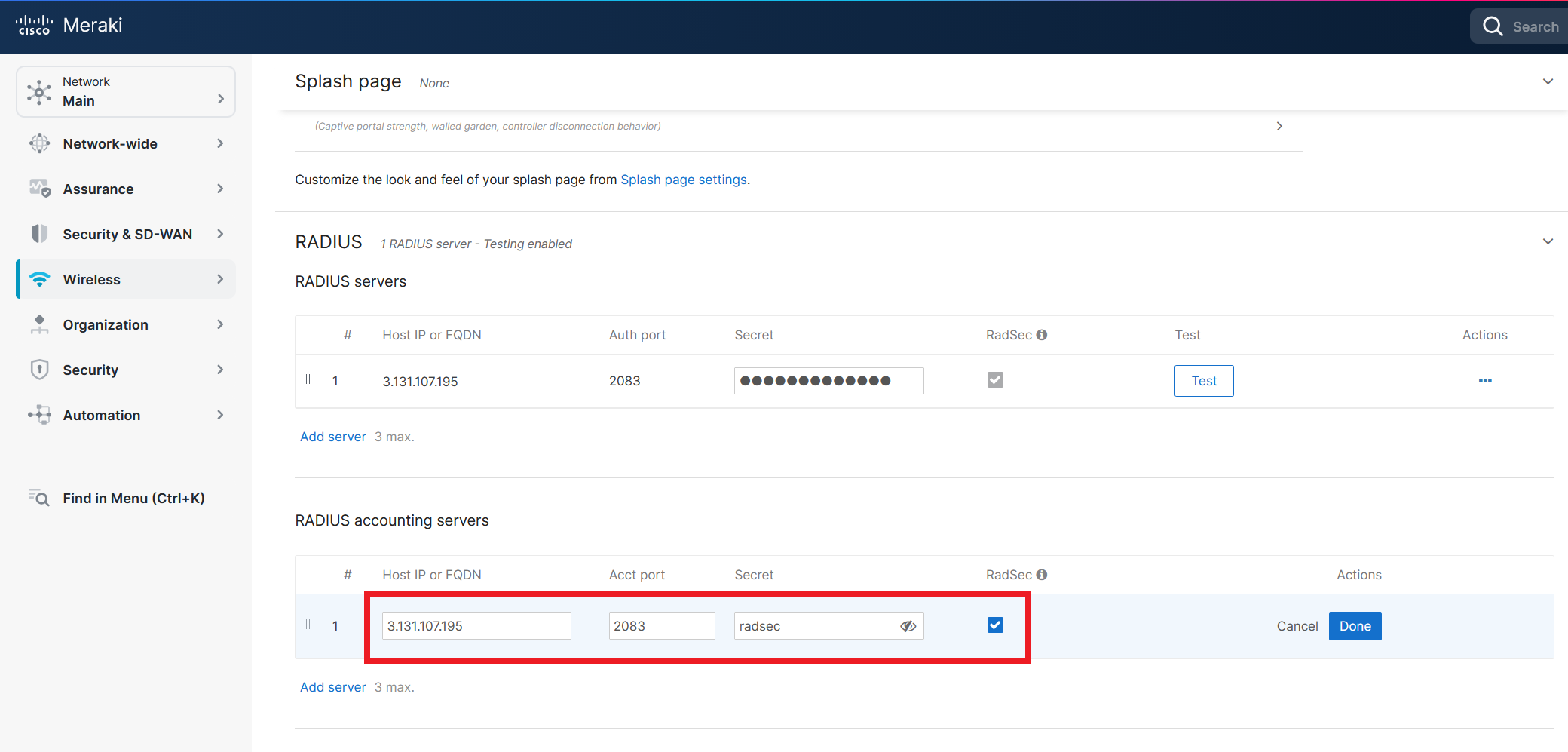This screenshot has height=752, width=1568.
Task: Add server under RADIUS servers
Action: pos(332,437)
